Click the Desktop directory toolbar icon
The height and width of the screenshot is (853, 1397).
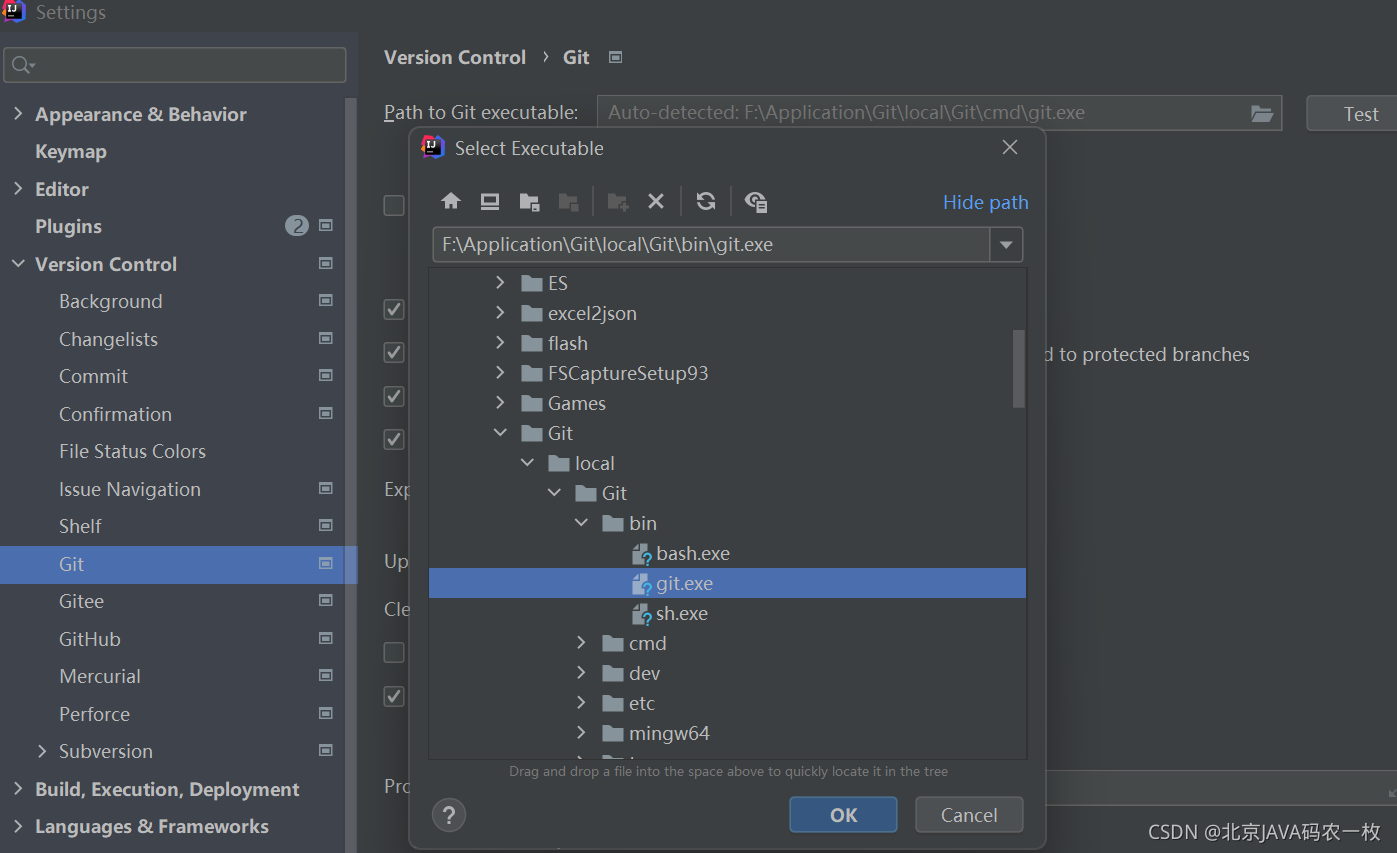[x=490, y=201]
